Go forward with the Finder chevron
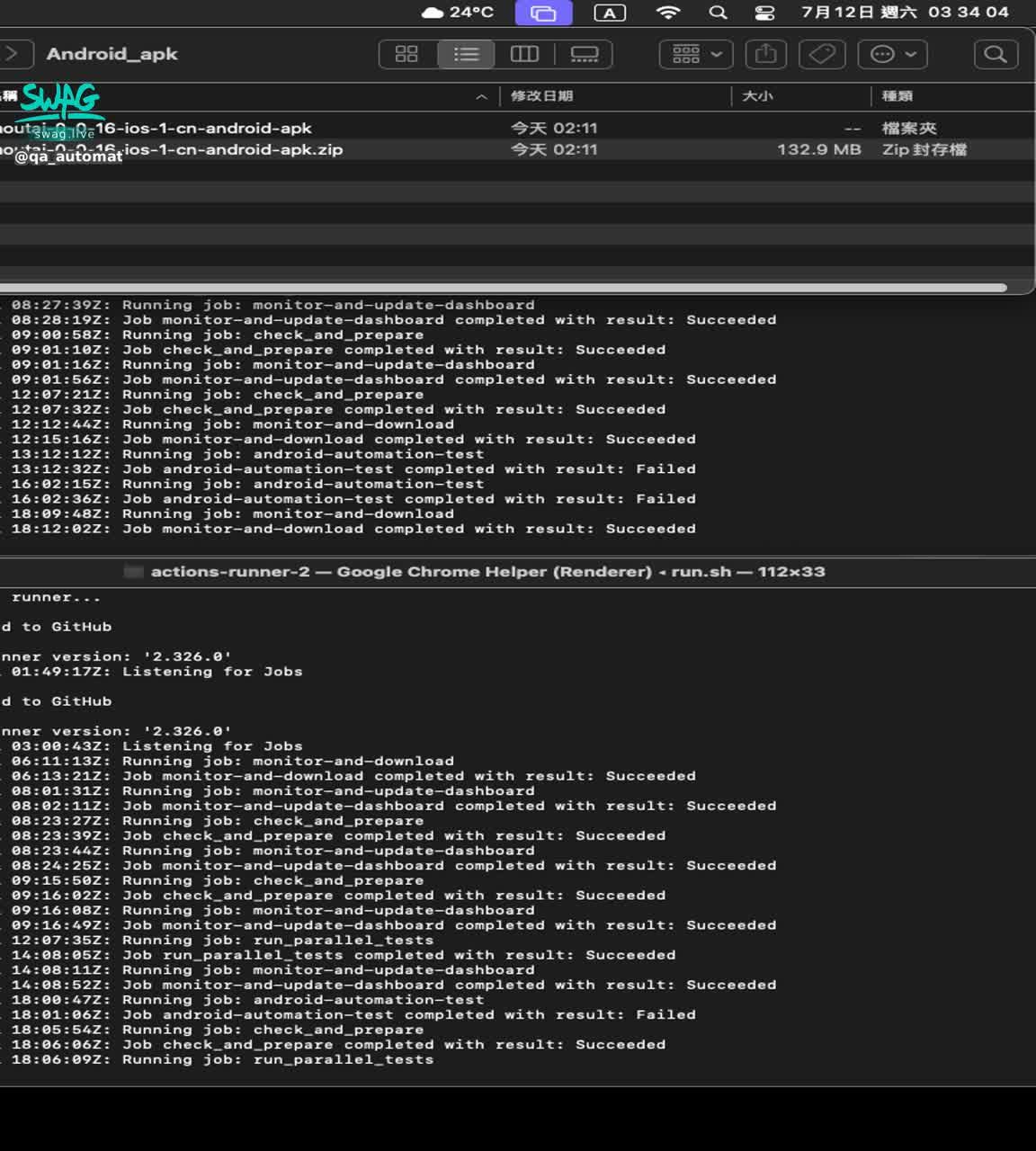 [13, 54]
